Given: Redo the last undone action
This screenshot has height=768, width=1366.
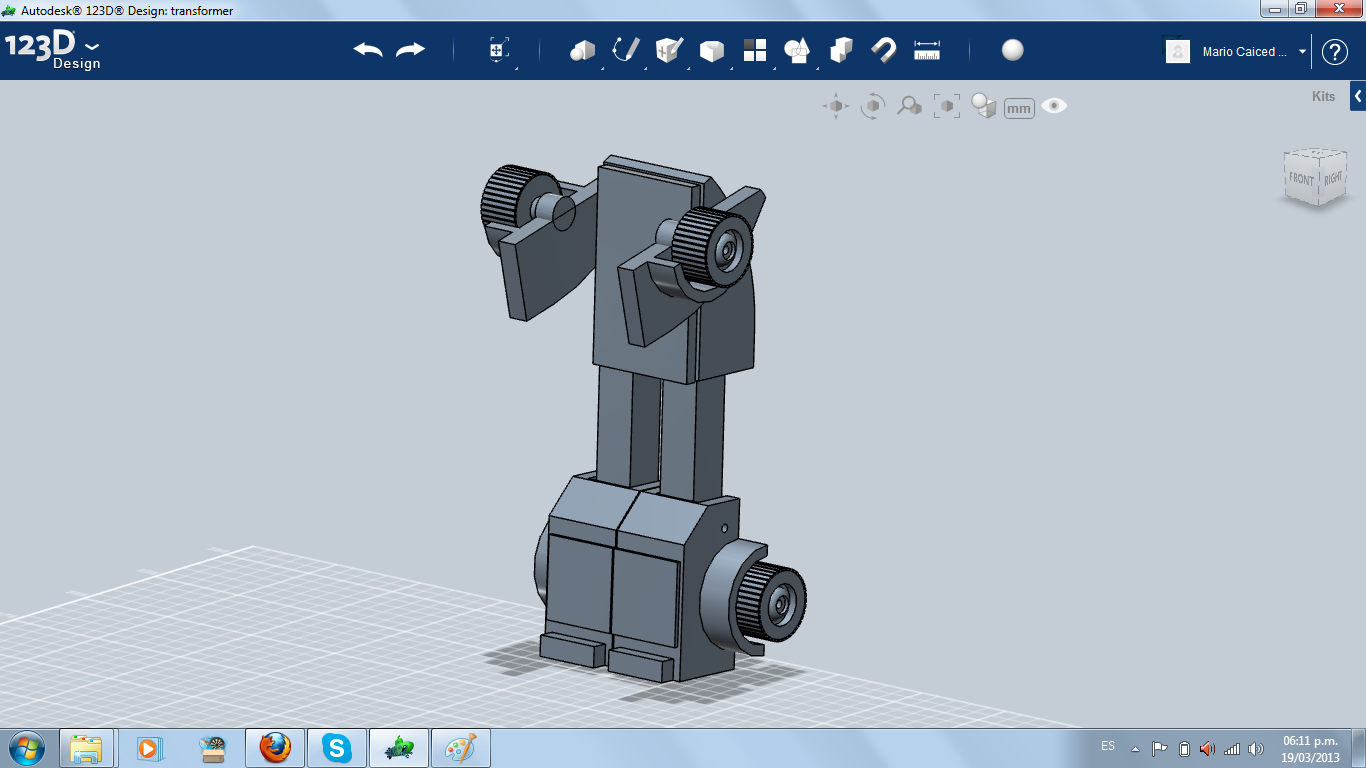Looking at the screenshot, I should point(410,50).
